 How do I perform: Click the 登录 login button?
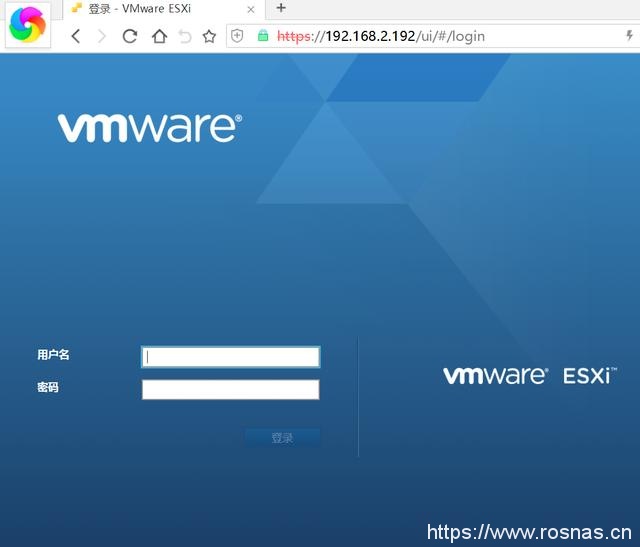pos(282,438)
